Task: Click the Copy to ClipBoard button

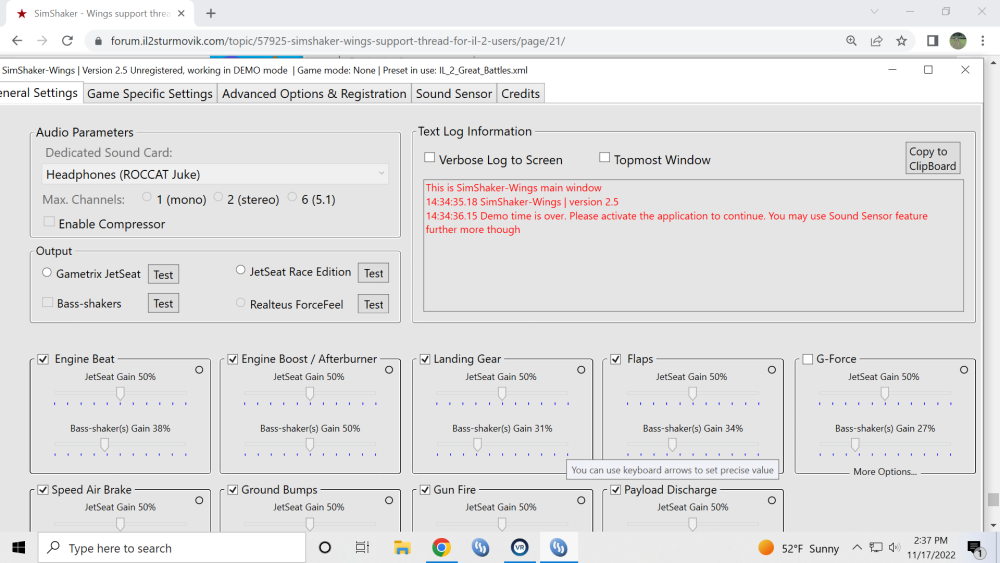Action: [x=932, y=159]
